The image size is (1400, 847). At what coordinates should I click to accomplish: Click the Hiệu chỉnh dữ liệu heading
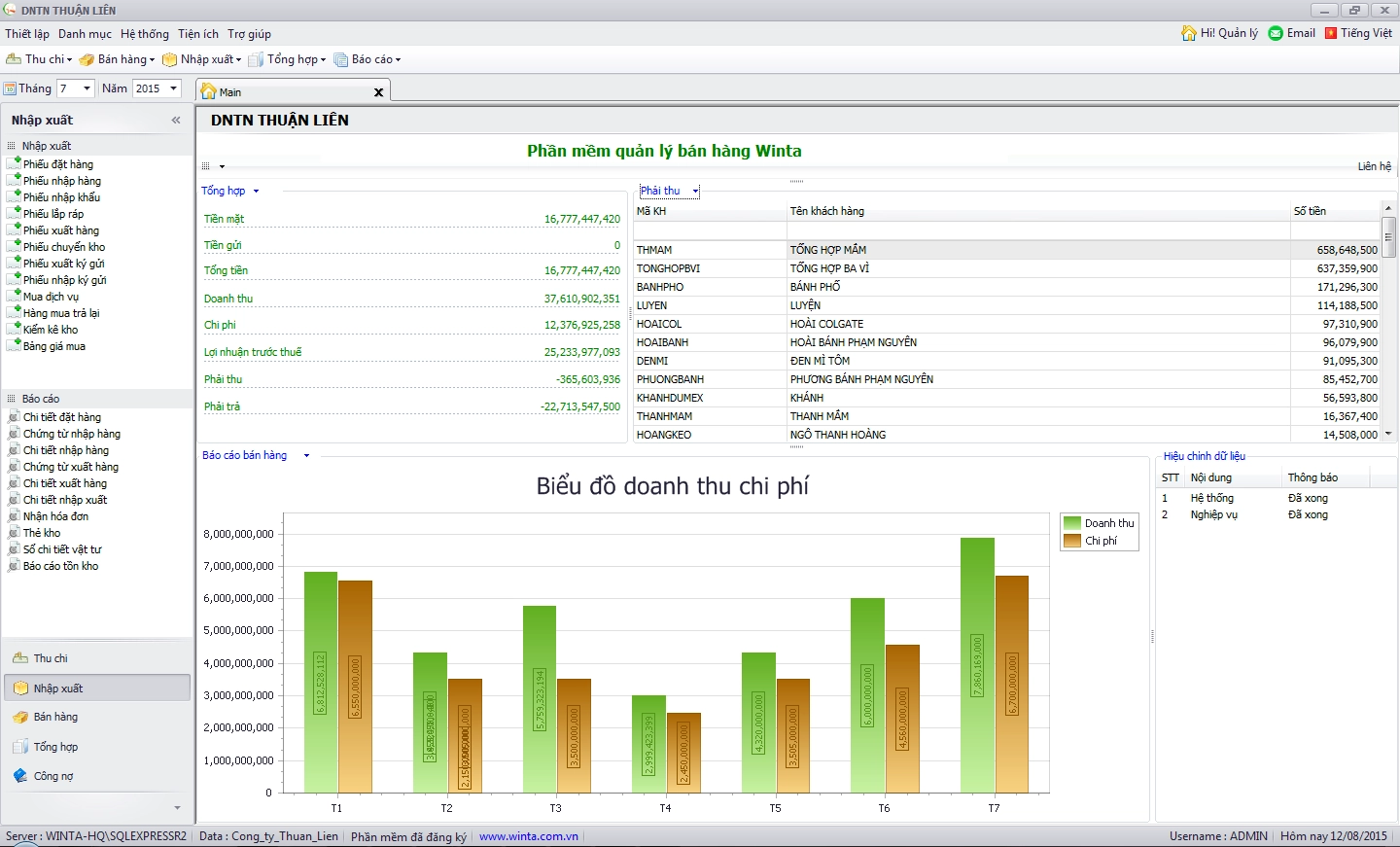pyautogui.click(x=1204, y=456)
